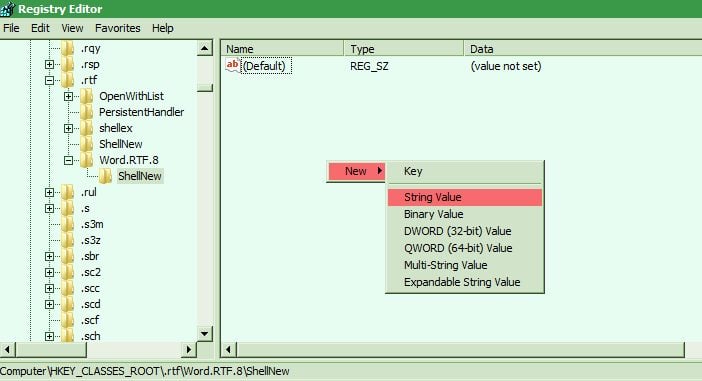The image size is (702, 381).
Task: Click values pane scroll left arrow
Action: (228, 349)
